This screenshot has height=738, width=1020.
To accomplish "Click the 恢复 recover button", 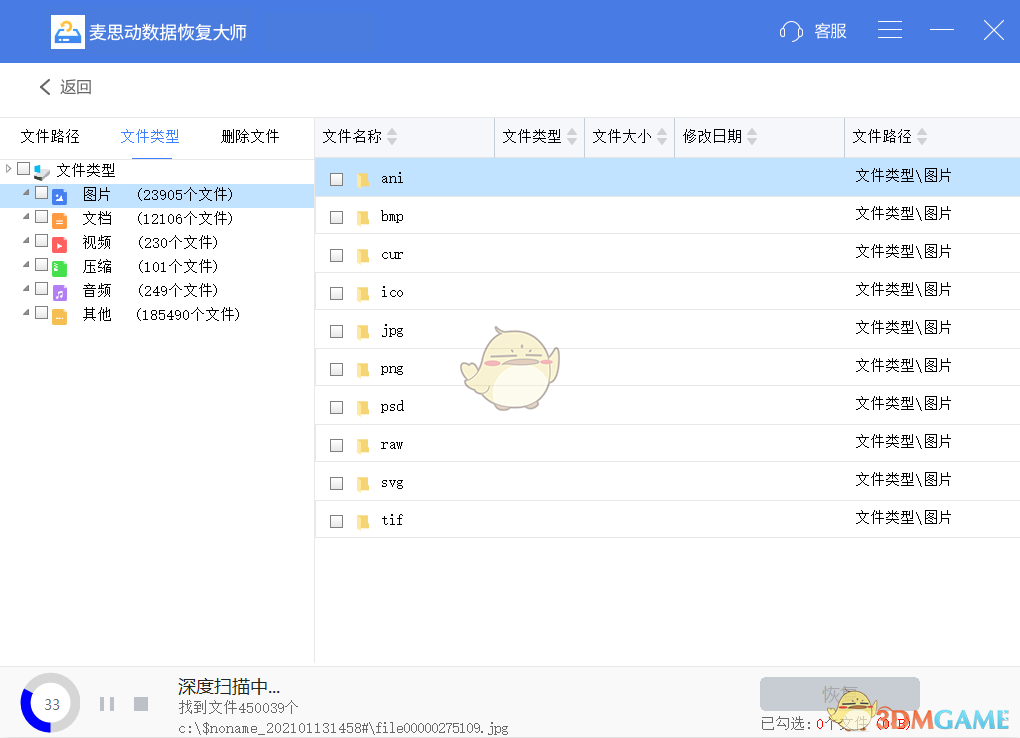I will pos(839,694).
